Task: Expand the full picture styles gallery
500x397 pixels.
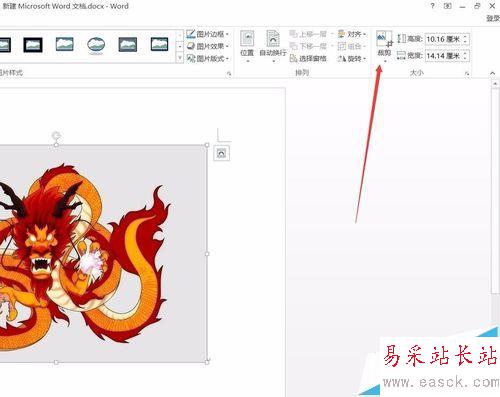Action: pos(180,58)
